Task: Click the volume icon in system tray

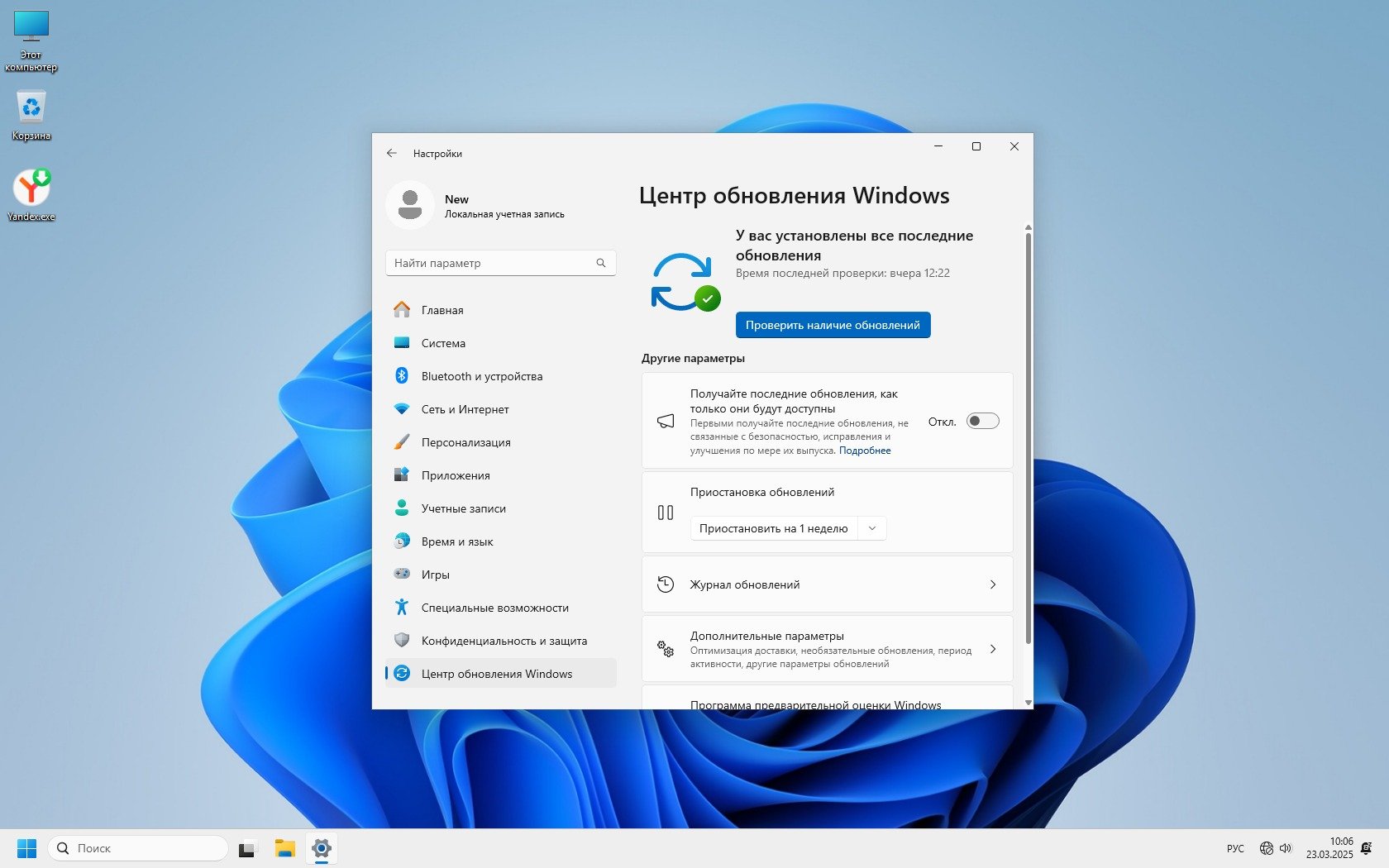Action: click(x=1286, y=848)
